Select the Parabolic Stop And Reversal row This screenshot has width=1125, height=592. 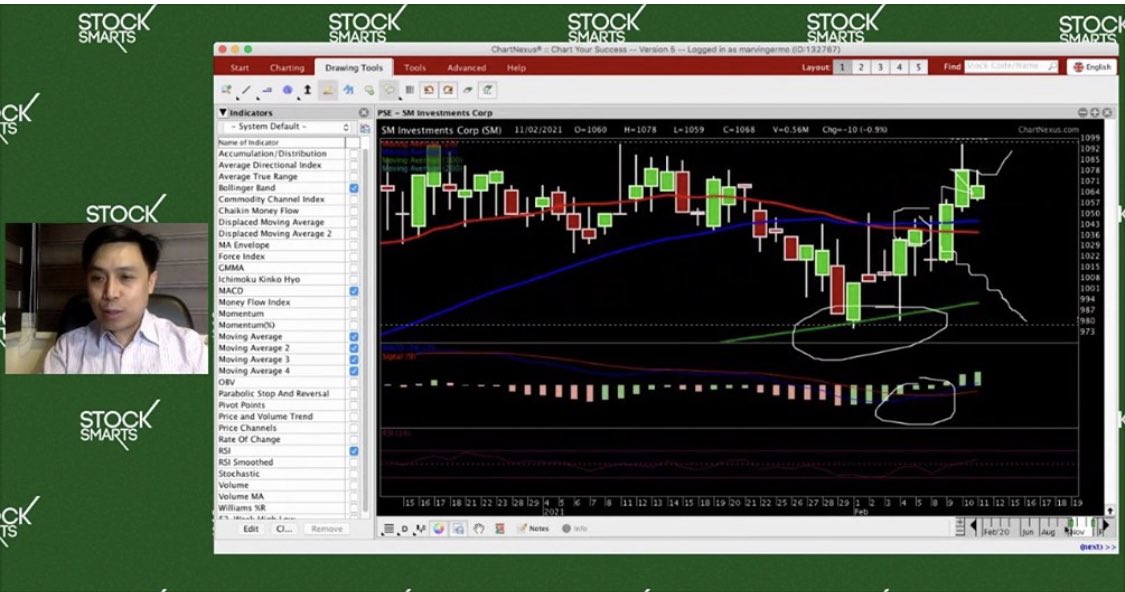(281, 394)
